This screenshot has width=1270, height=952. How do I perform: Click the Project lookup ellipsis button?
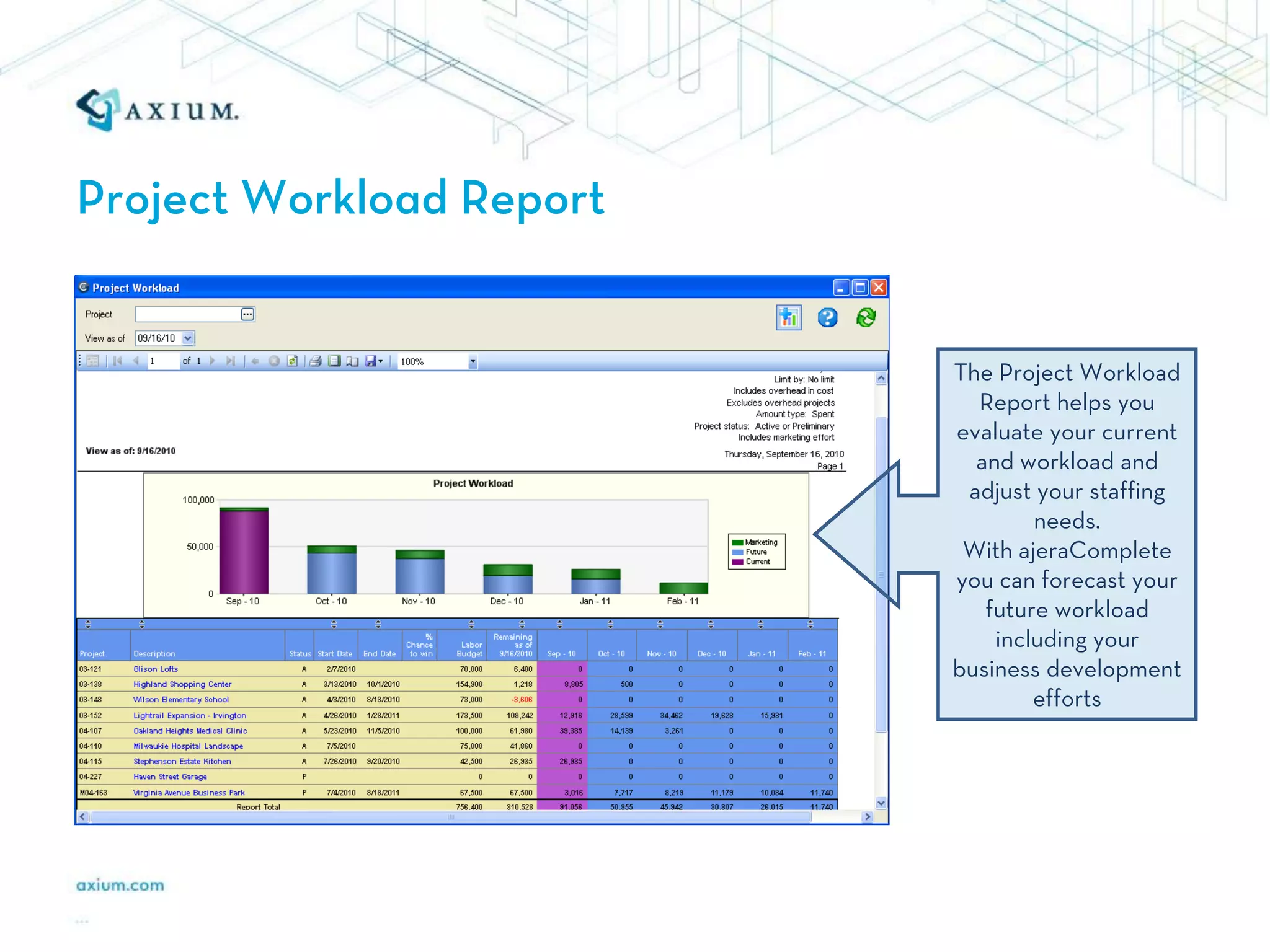247,314
